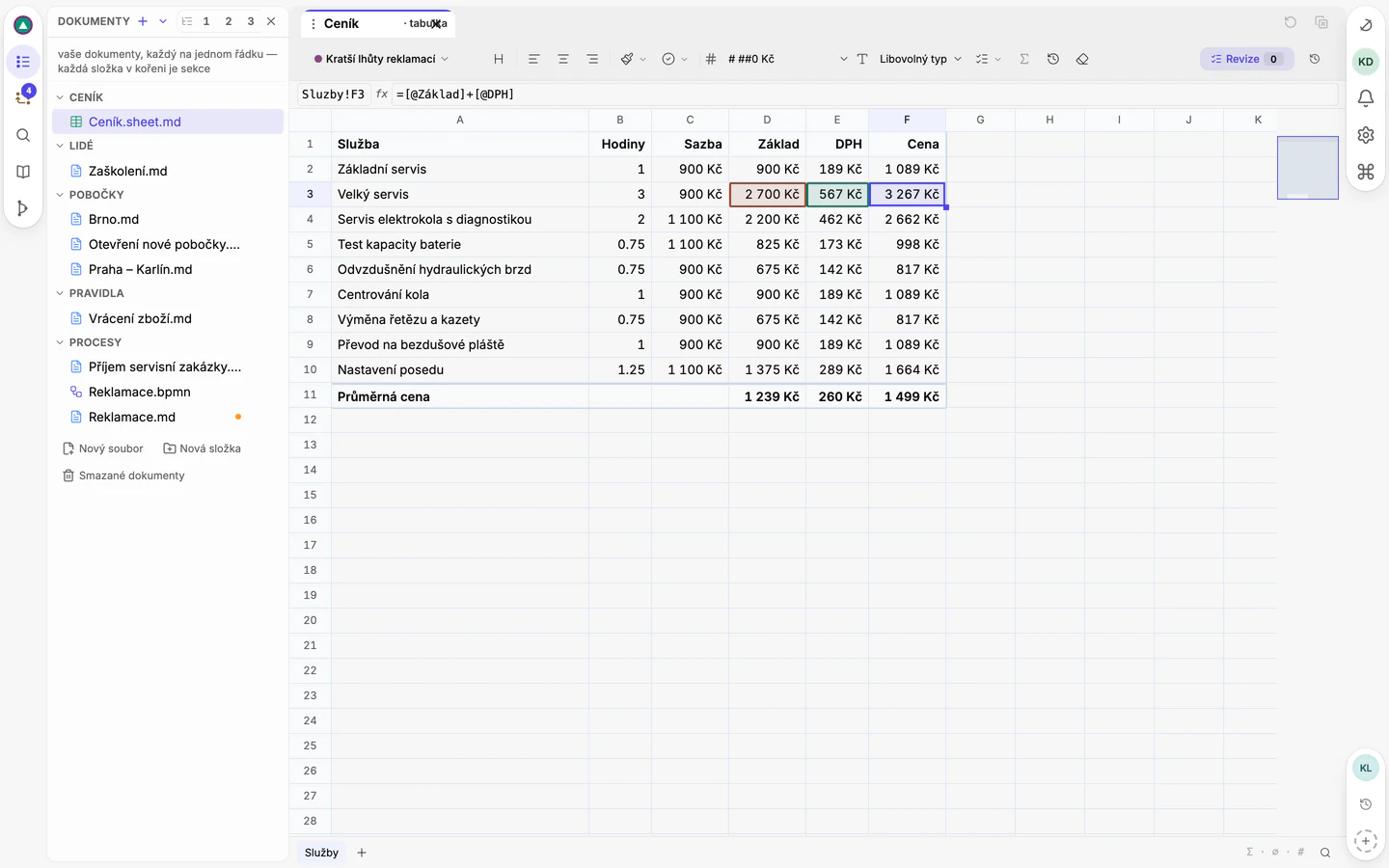Click the sum sigma icon in toolbar

pyautogui.click(x=1024, y=59)
